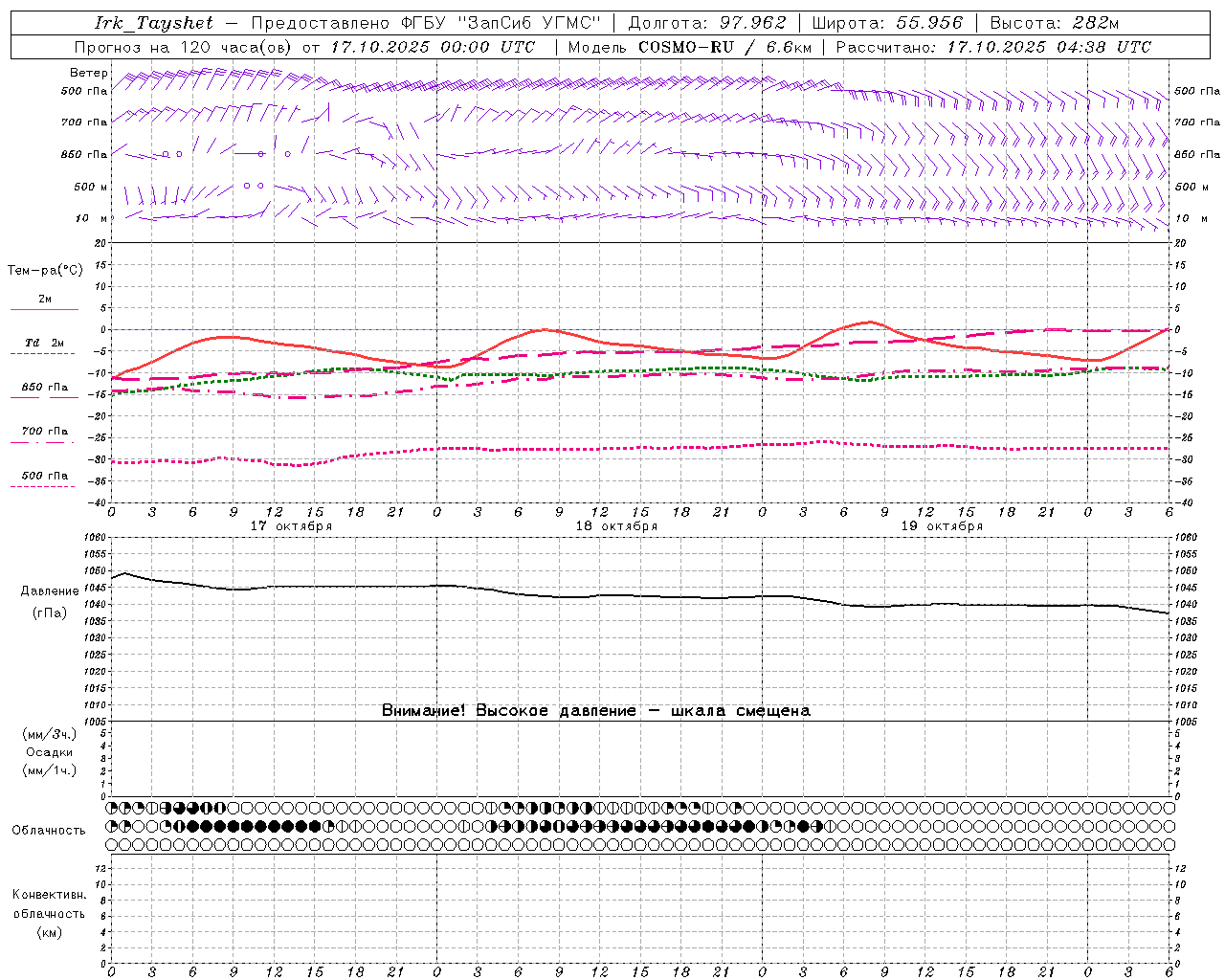Click the dotted 500 гПа temperature legend line
The height and width of the screenshot is (980, 1225).
click(x=42, y=486)
